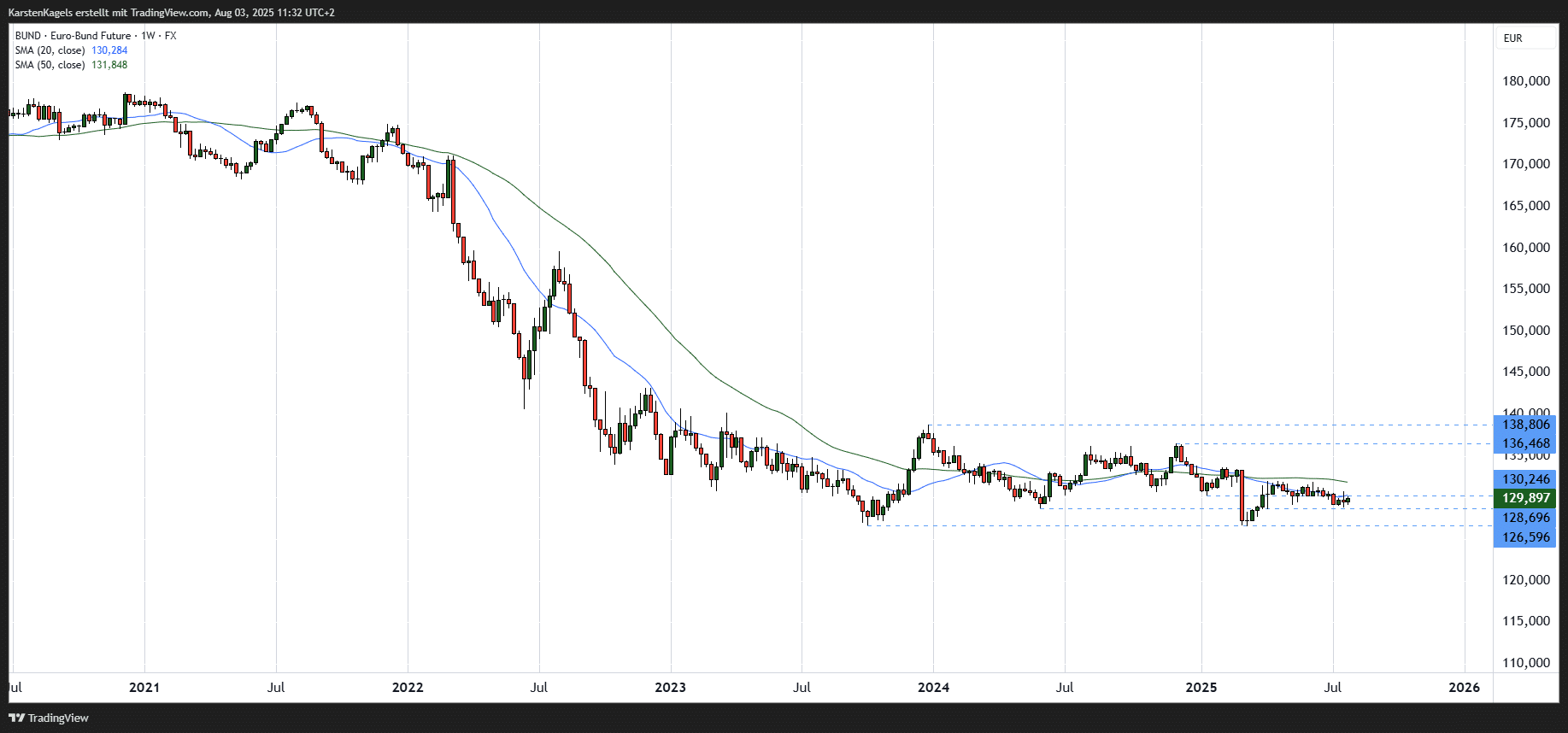Click the 126,596 price level label
The height and width of the screenshot is (733, 1568).
click(1525, 537)
